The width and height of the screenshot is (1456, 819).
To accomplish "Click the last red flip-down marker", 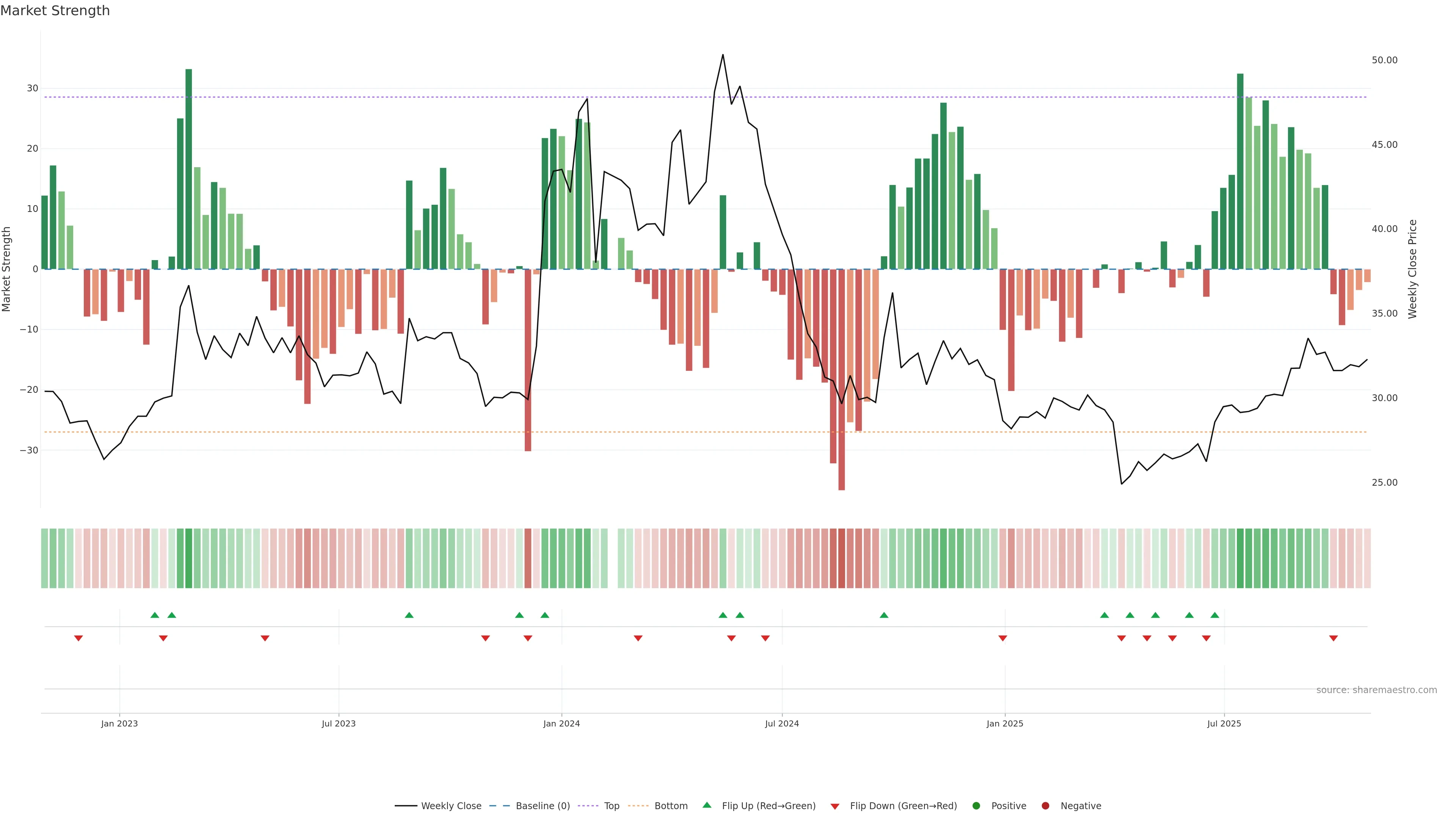I will [1334, 638].
